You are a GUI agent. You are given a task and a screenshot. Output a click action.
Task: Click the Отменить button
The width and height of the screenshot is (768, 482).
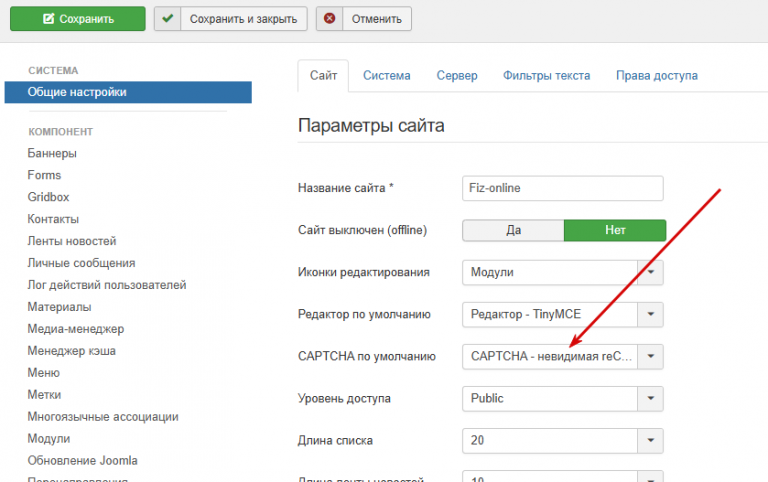point(363,19)
